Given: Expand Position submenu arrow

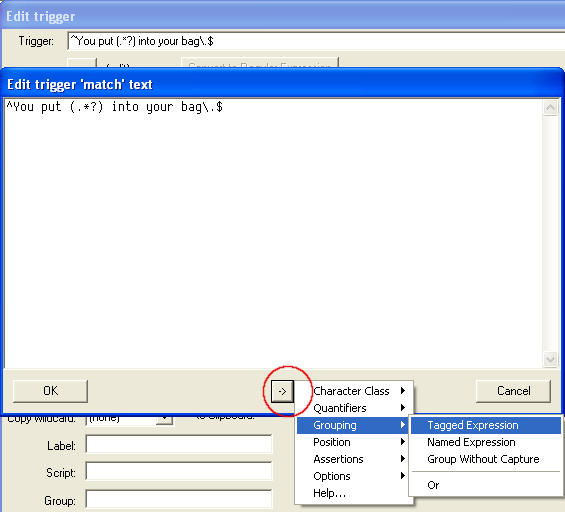Looking at the screenshot, I should click(x=403, y=442).
